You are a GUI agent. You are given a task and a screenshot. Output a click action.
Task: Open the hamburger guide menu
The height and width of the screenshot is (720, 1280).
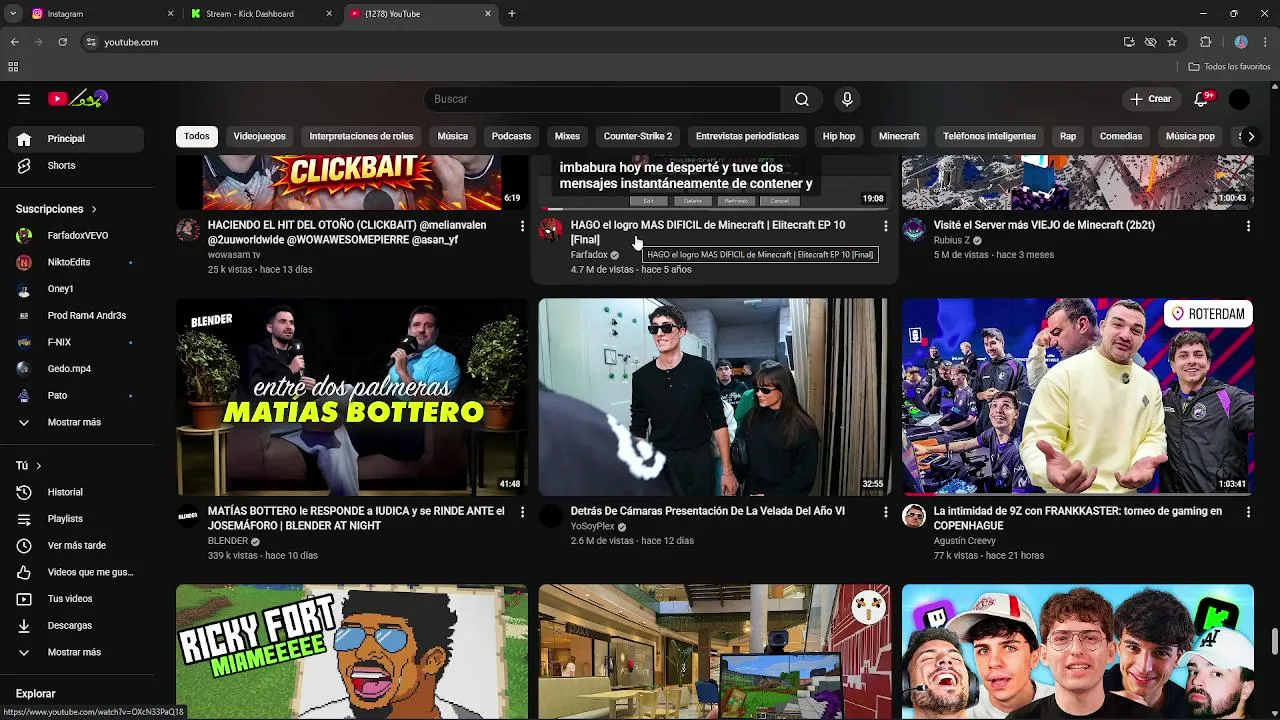24,99
